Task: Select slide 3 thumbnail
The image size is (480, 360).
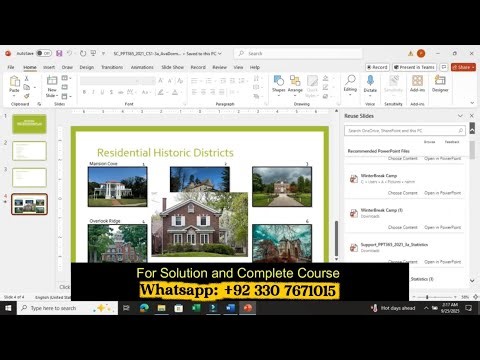Action: pyautogui.click(x=29, y=177)
